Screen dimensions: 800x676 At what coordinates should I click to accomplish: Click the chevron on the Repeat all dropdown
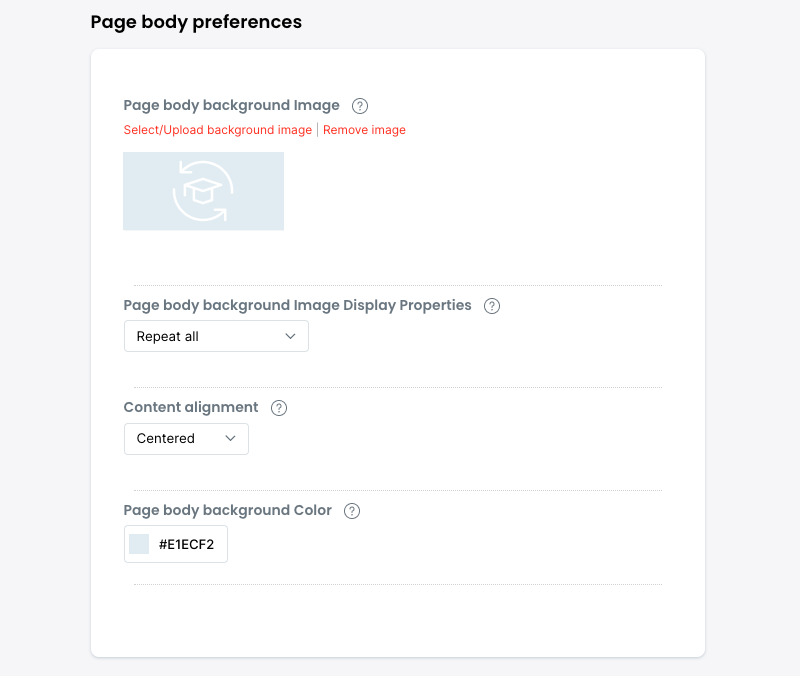tap(291, 337)
